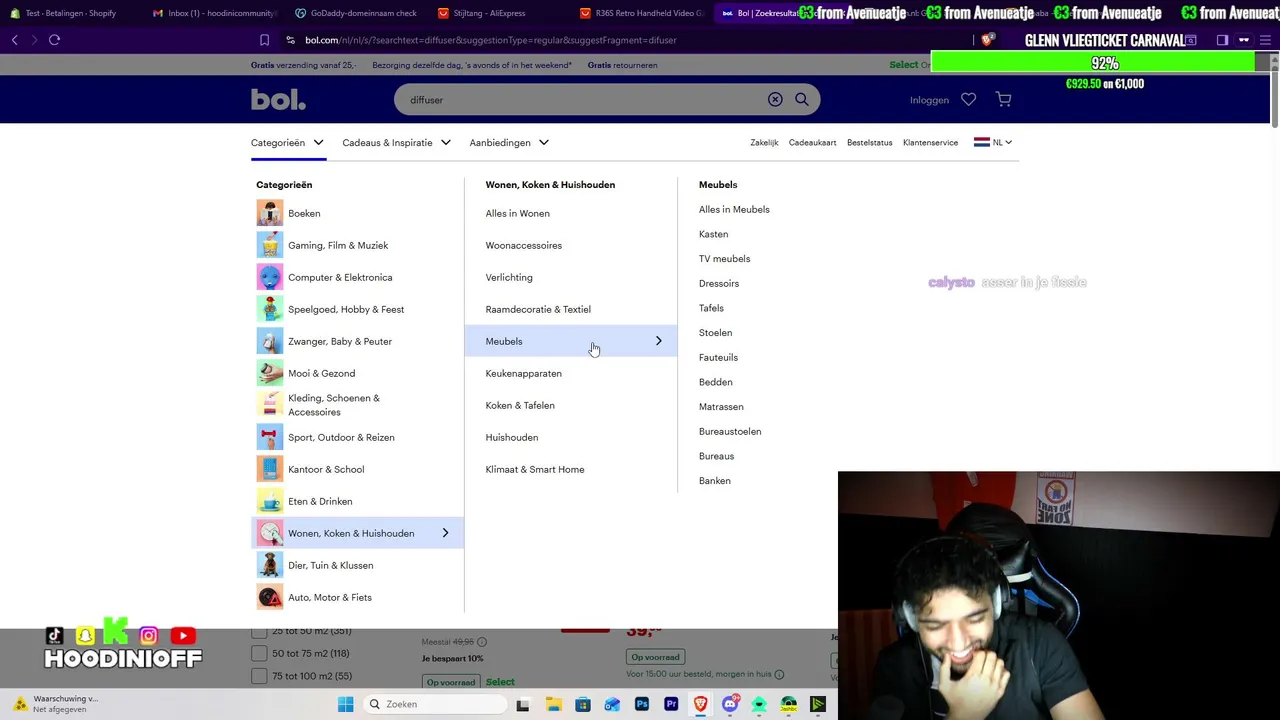Switch to the Gmail Inbox tab
The image size is (1280, 720).
(x=215, y=13)
